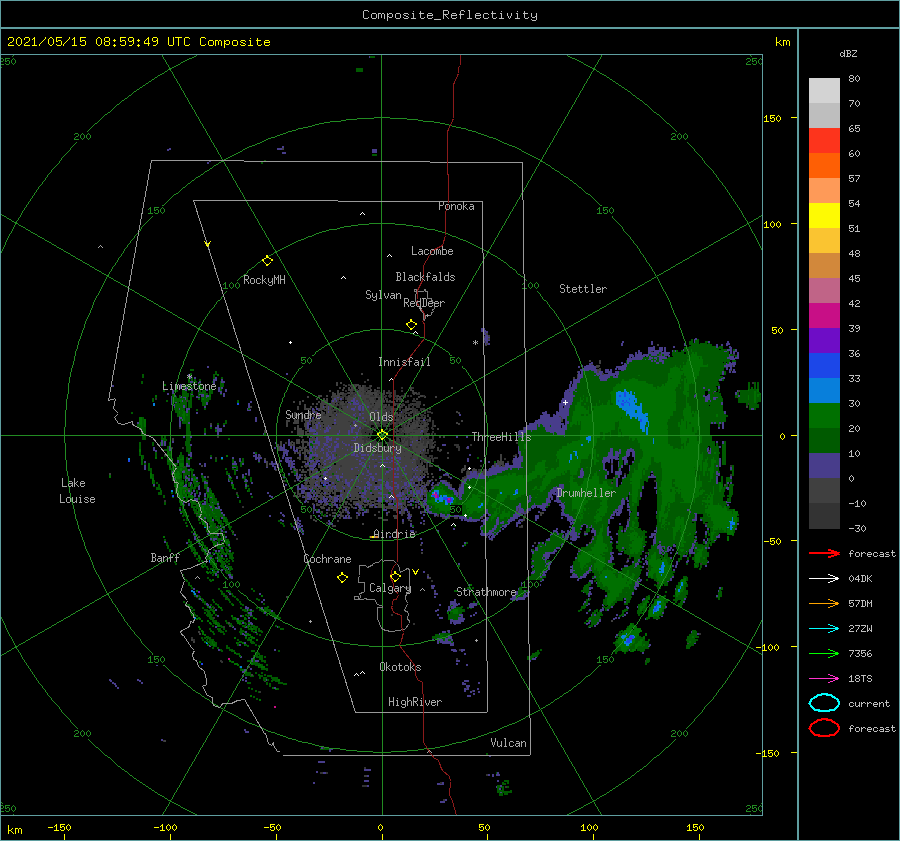Click yellow v marker northwest of RockyMH
This screenshot has width=900, height=841.
[207, 244]
